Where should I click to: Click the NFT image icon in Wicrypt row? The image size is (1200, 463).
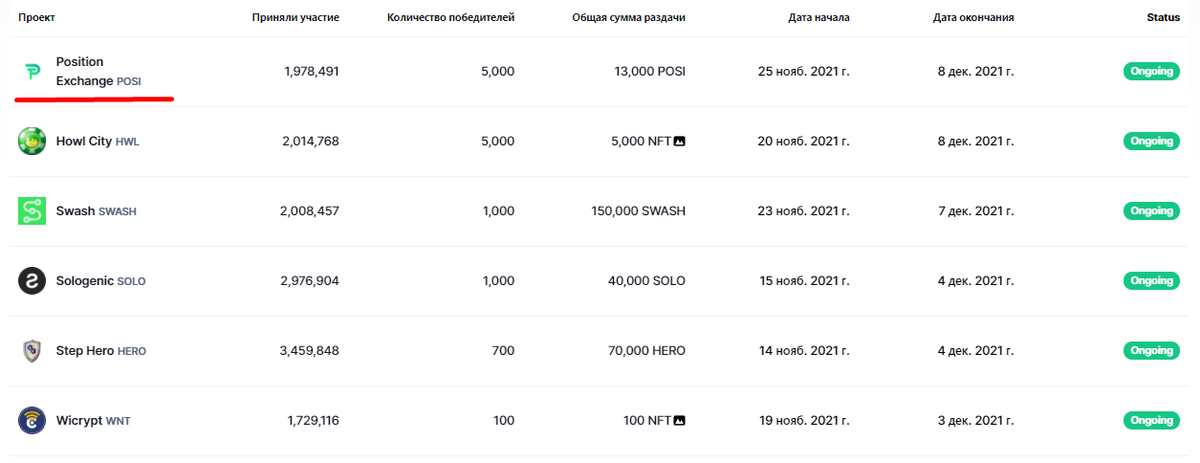[680, 421]
